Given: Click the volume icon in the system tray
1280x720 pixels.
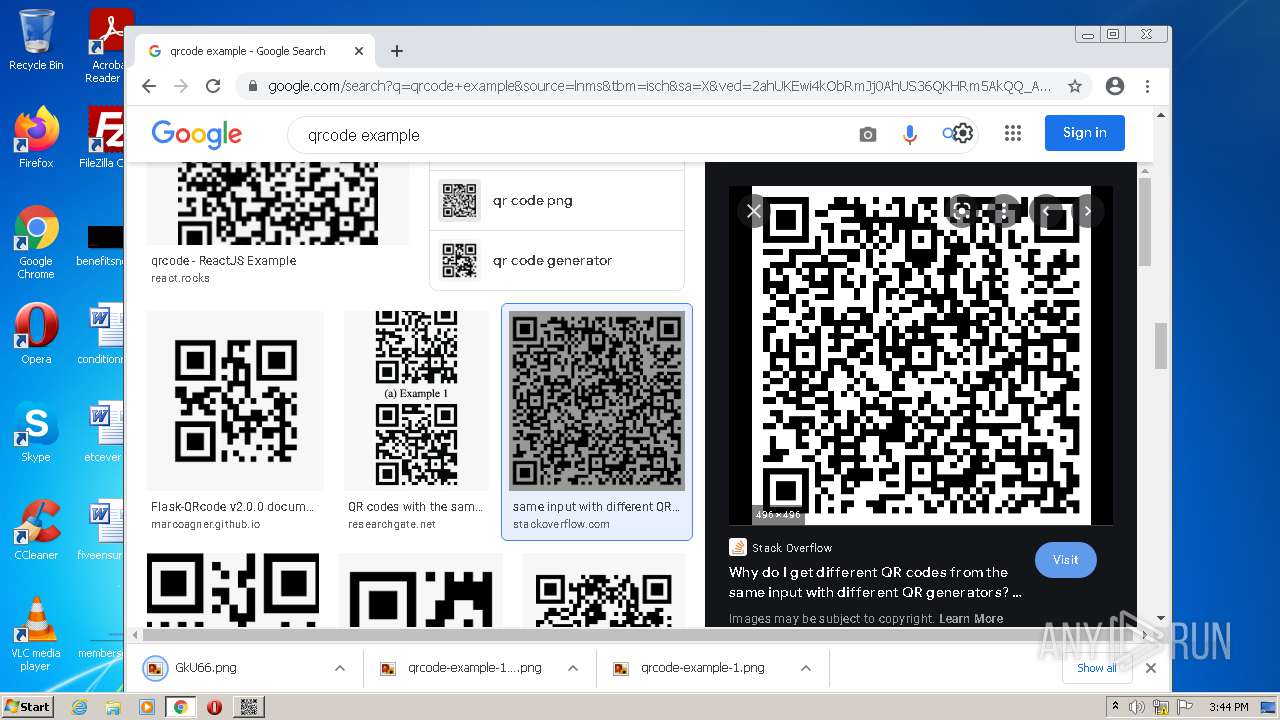Looking at the screenshot, I should 1137,707.
